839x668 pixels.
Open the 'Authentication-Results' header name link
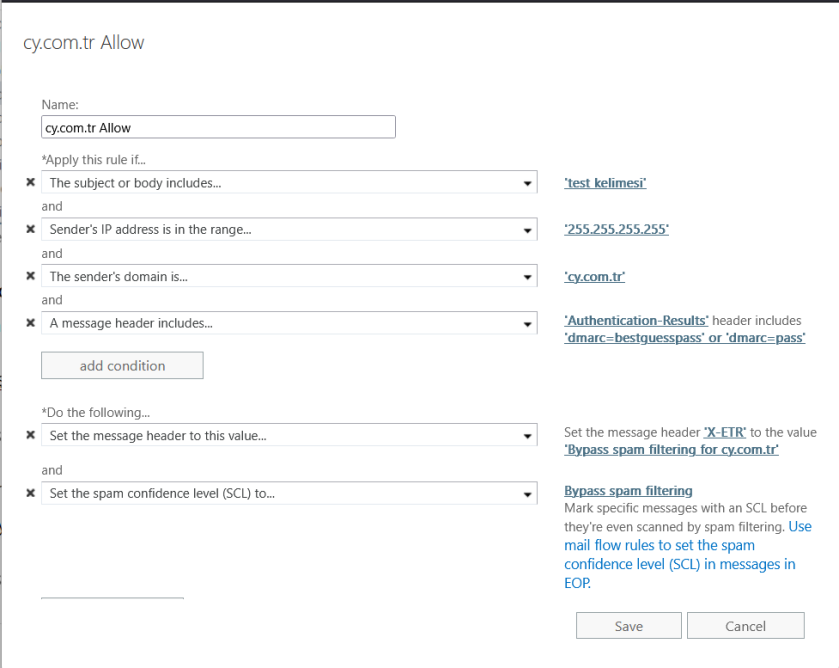pyautogui.click(x=636, y=321)
